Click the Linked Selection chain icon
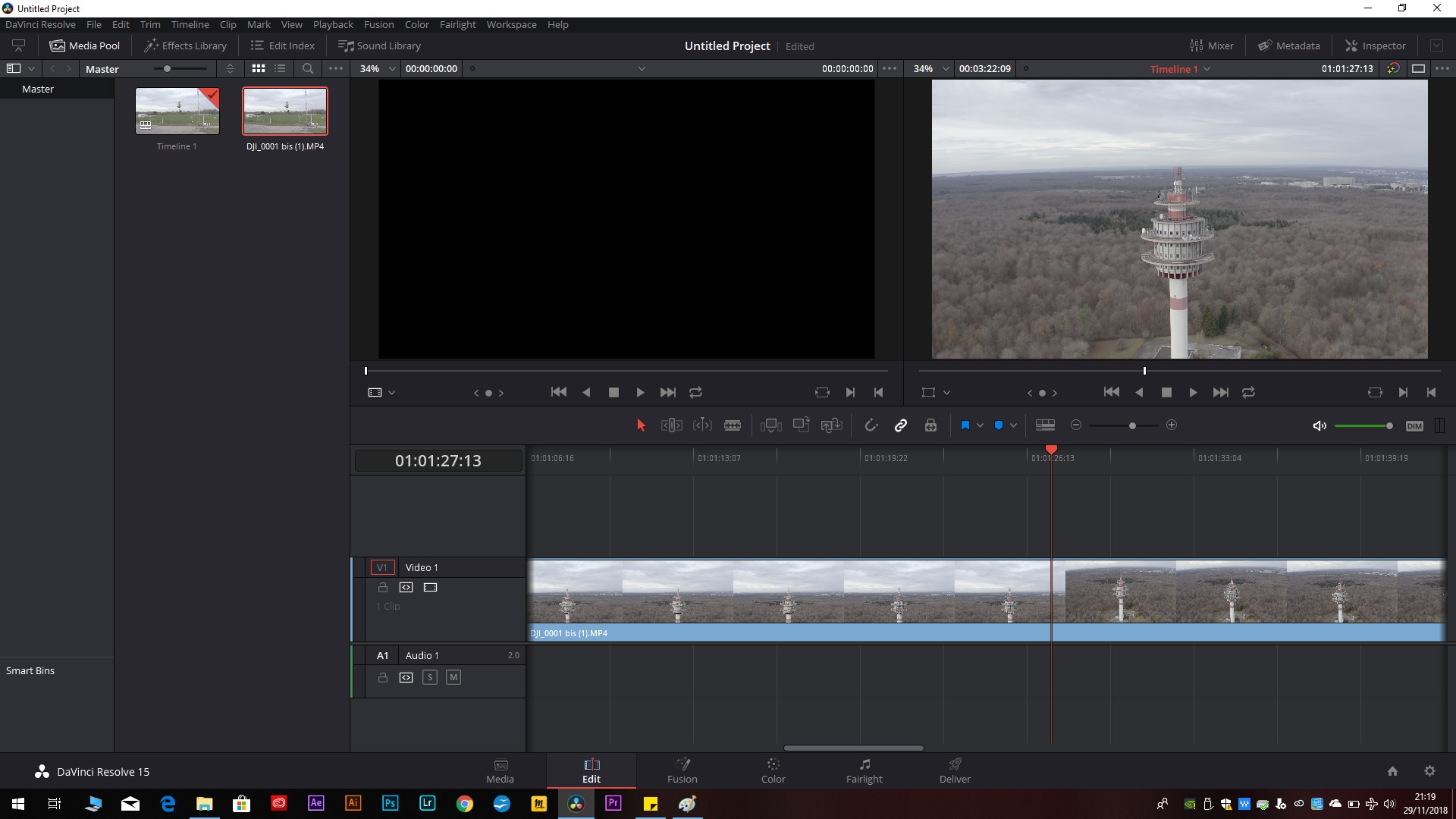 coord(901,425)
